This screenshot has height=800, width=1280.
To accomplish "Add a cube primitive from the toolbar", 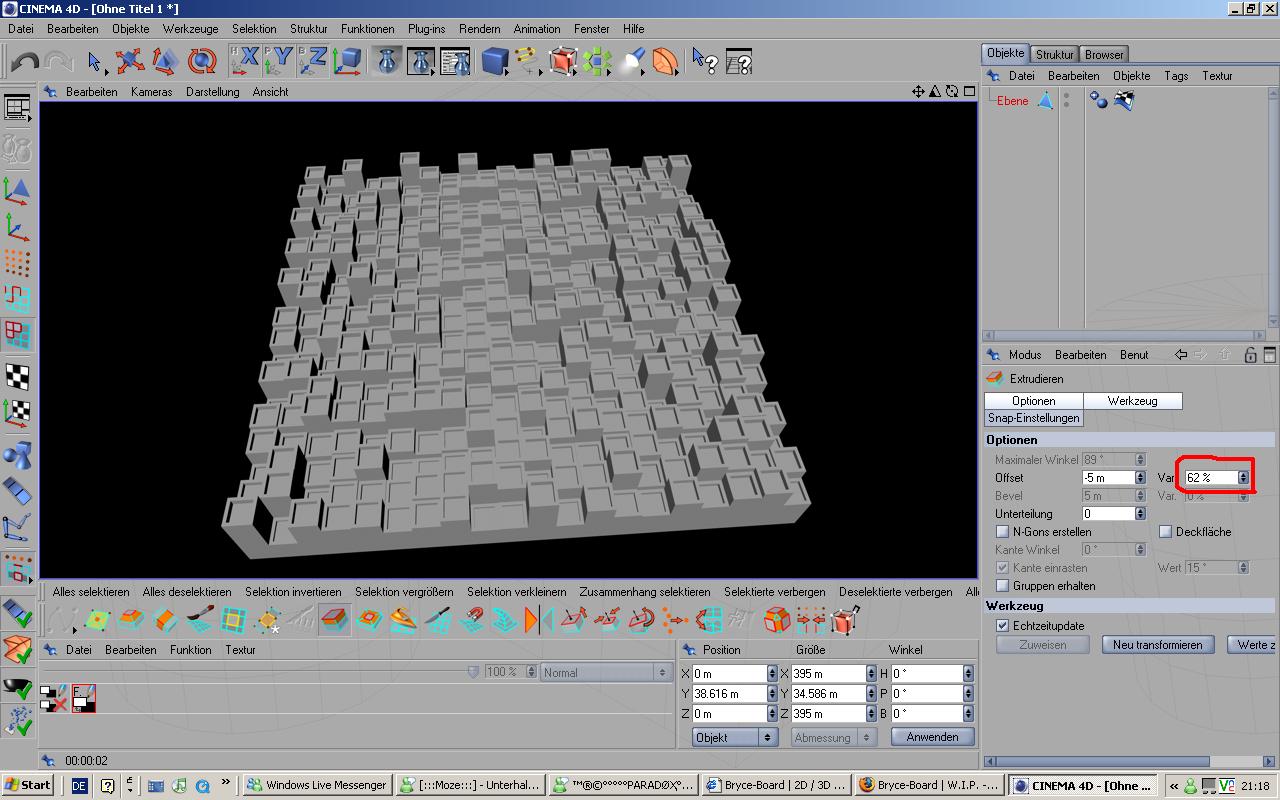I will point(494,62).
